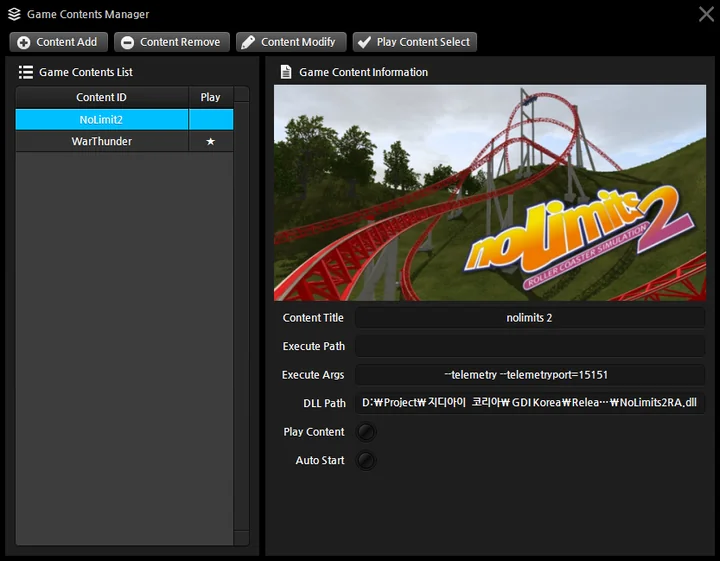Viewport: 720px width, 561px height.
Task: Click the Content Title field
Action: (x=529, y=318)
